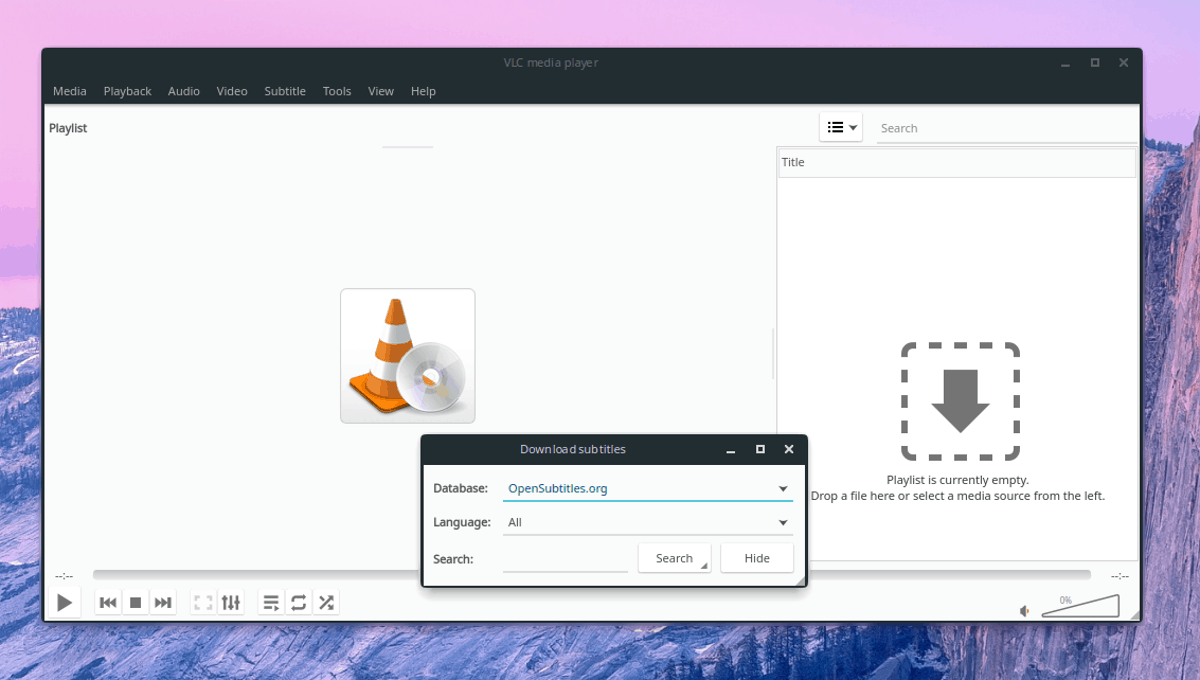Select the Stop playback icon
Screen dimensions: 1200x680
click(135, 602)
